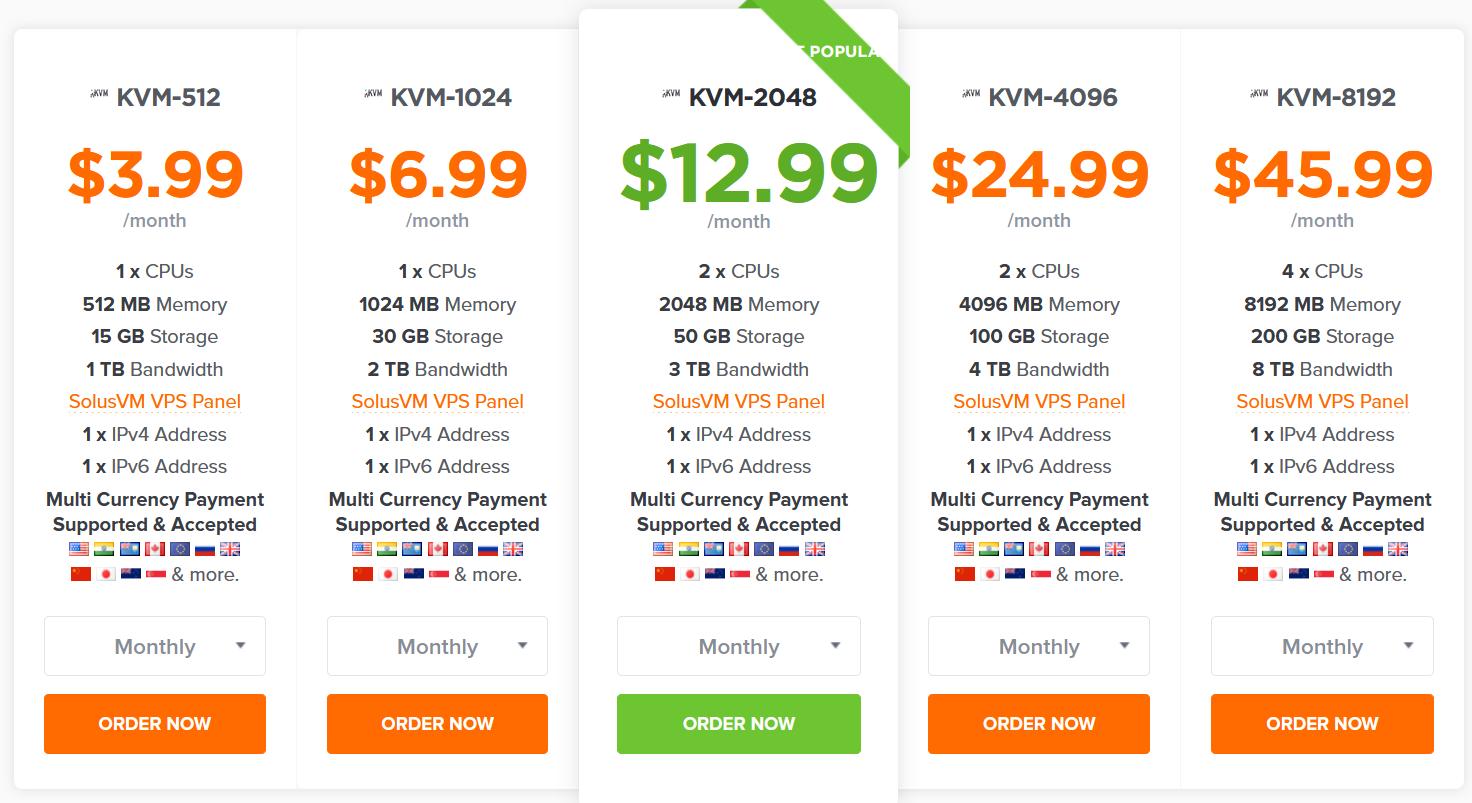Open the Monthly dropdown under KVM-4096
The width and height of the screenshot is (1472, 803).
[x=1039, y=646]
